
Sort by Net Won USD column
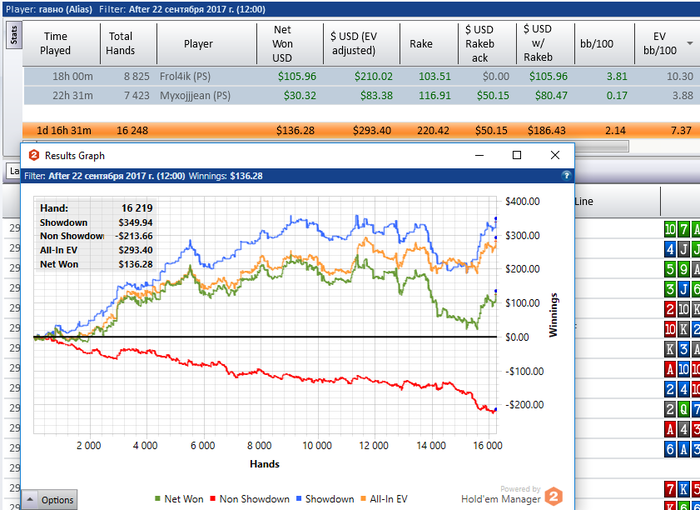[x=282, y=43]
